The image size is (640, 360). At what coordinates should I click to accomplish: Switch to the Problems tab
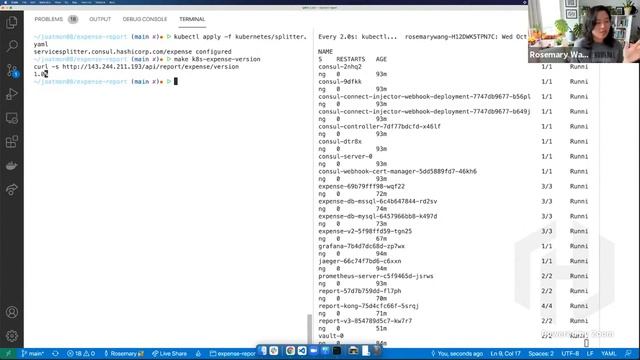tap(49, 19)
